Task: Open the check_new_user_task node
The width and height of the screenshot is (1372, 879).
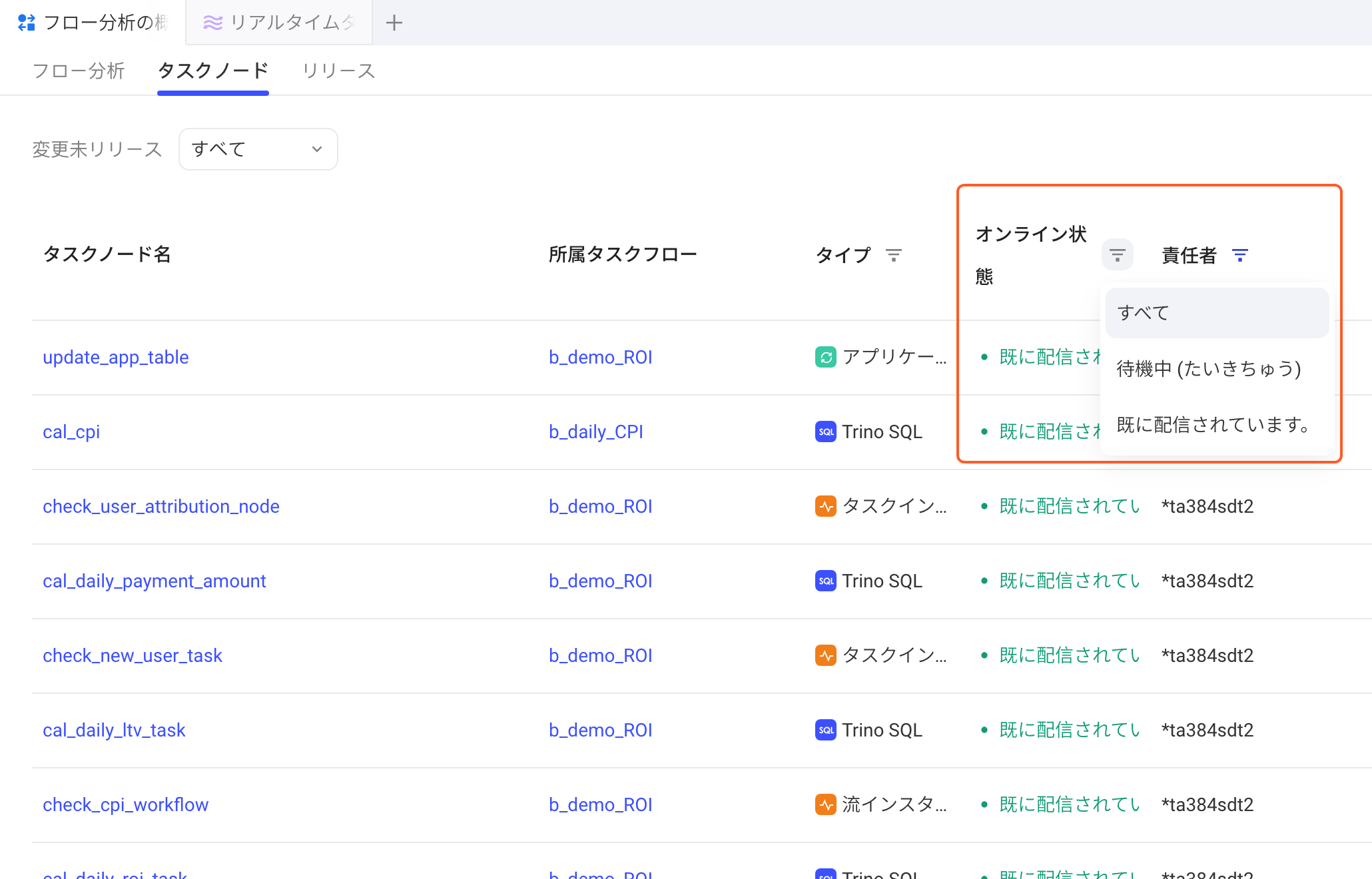Action: [133, 655]
